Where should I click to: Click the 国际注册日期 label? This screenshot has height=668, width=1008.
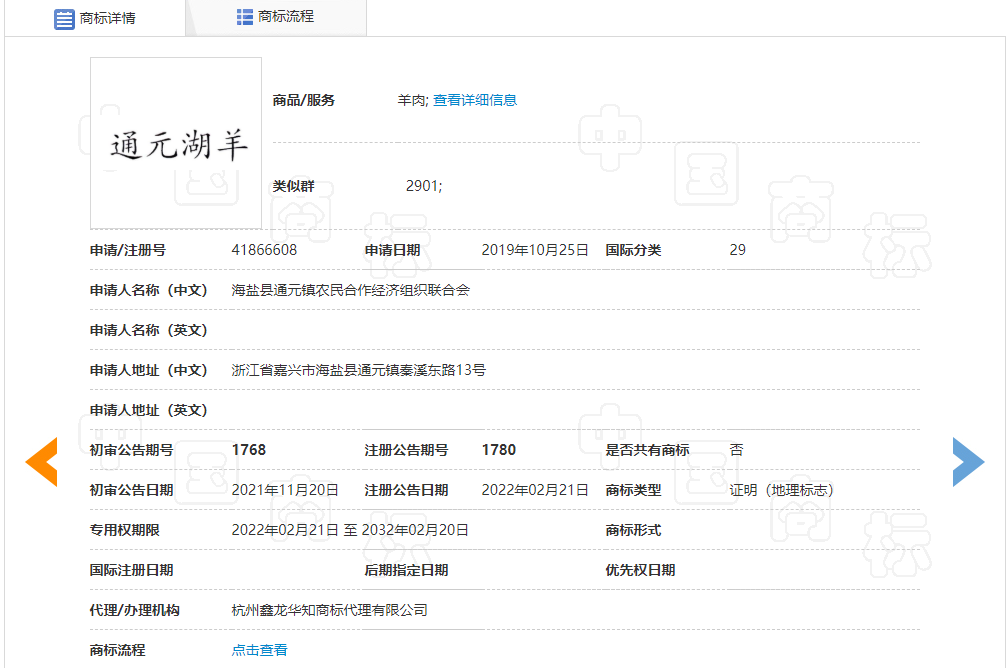tap(131, 570)
